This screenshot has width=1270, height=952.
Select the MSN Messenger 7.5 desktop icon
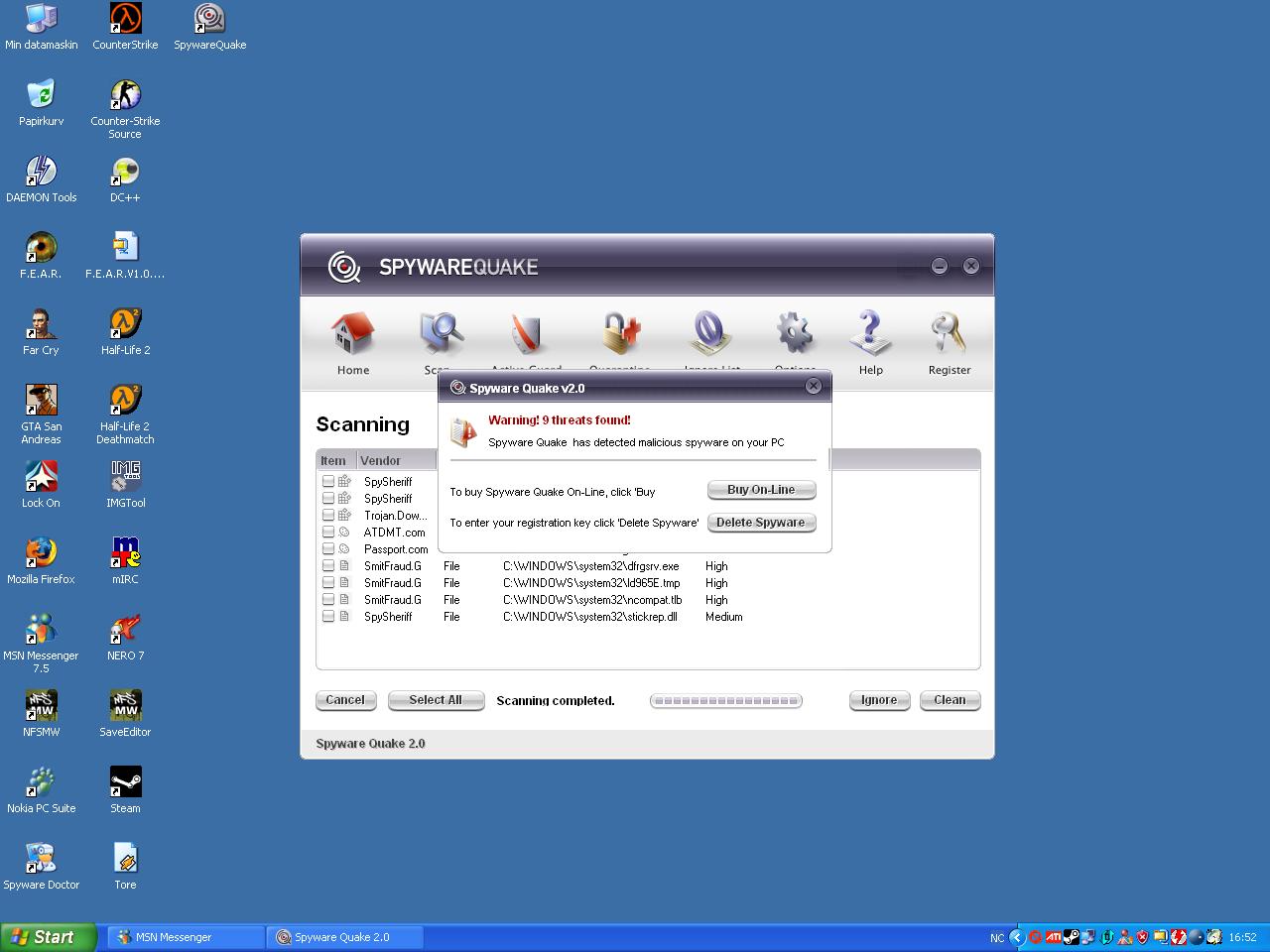[41, 644]
